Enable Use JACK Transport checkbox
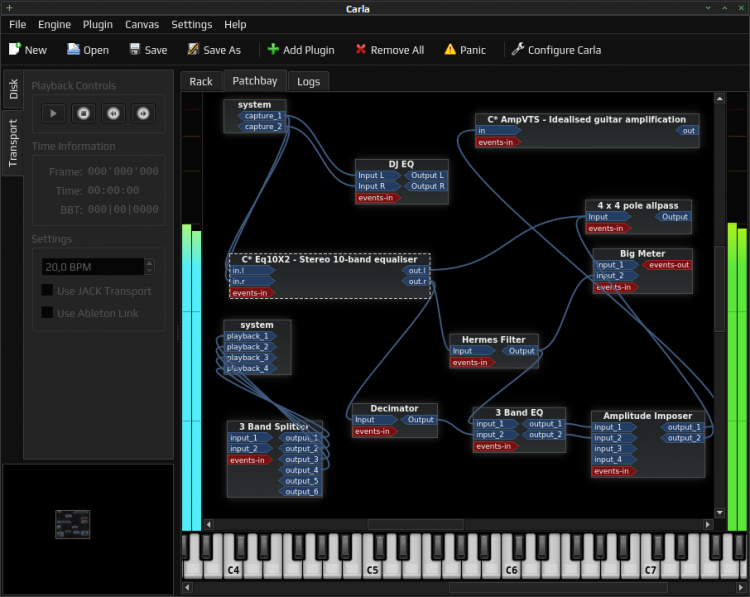The width and height of the screenshot is (750, 597). (47, 290)
